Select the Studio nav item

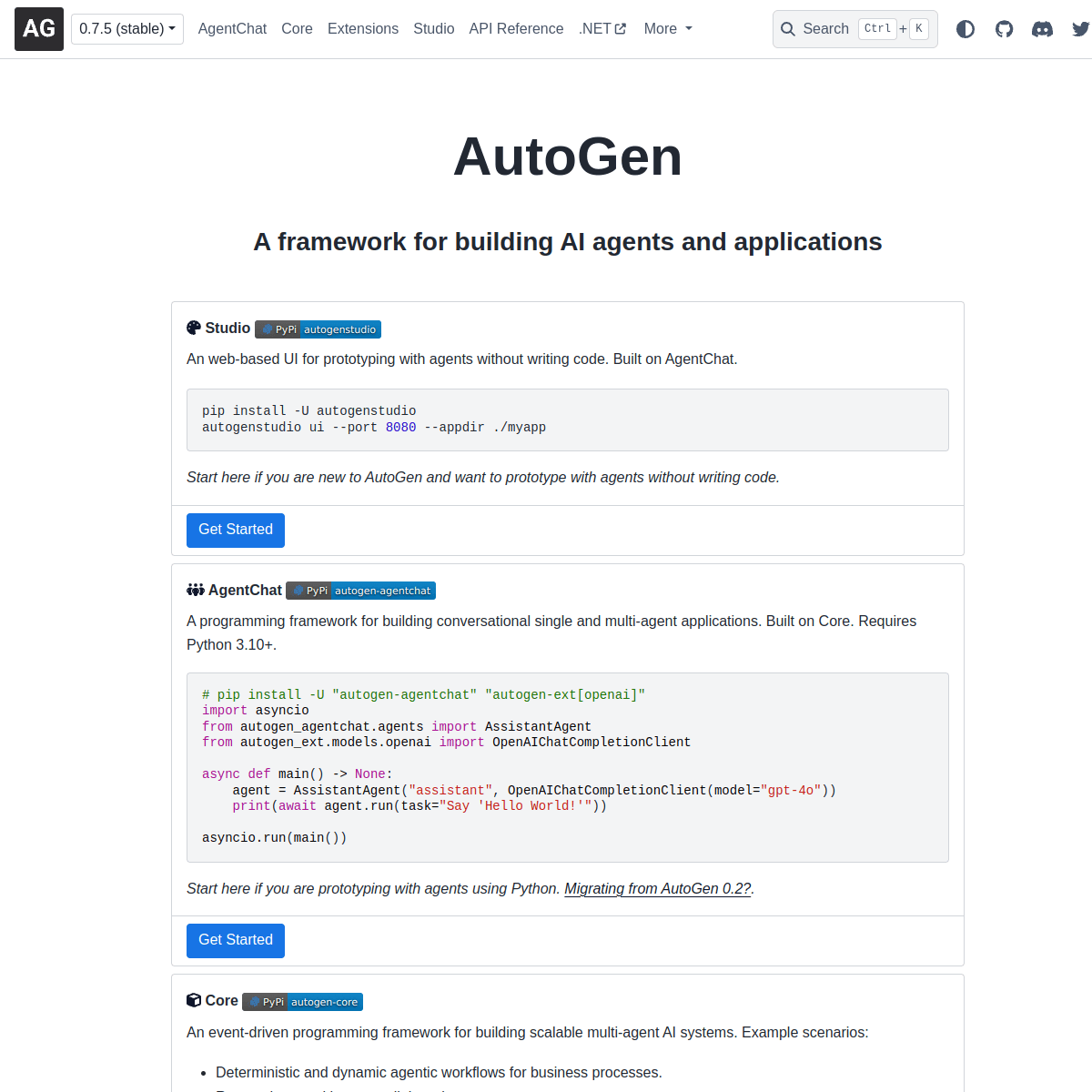434,29
